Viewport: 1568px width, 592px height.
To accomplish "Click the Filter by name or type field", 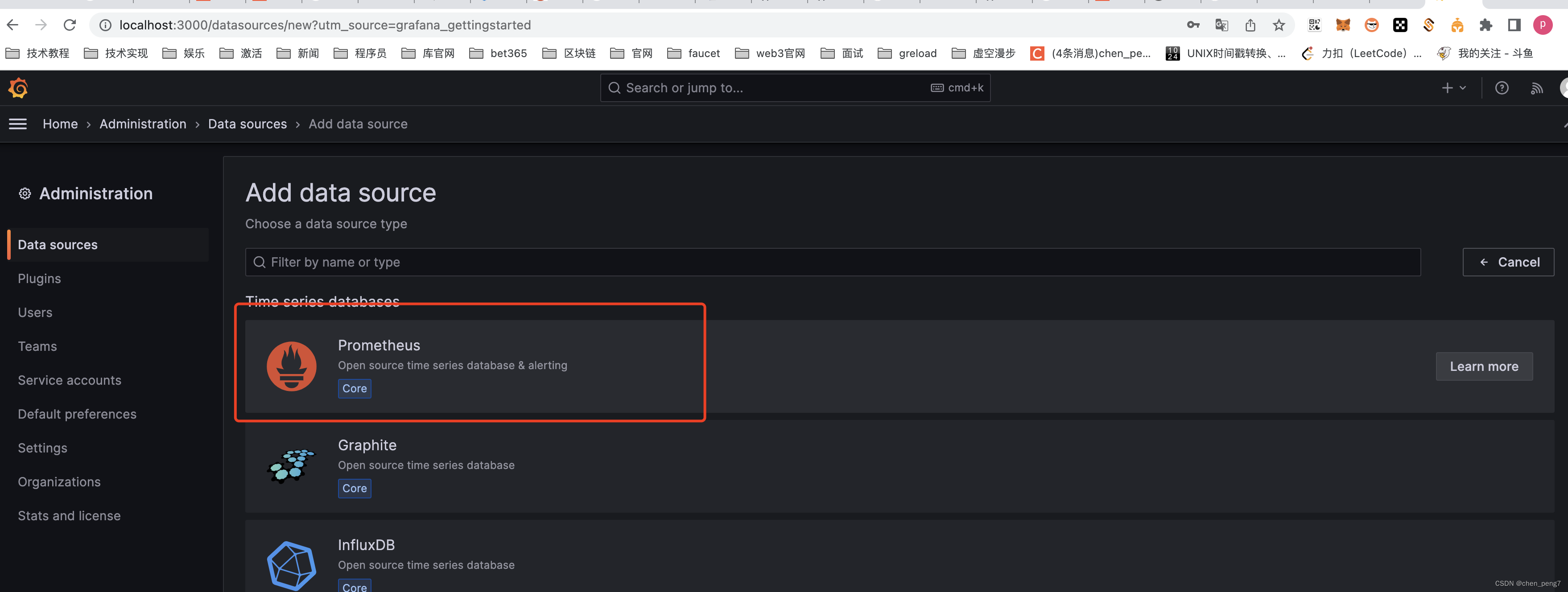I will coord(833,262).
